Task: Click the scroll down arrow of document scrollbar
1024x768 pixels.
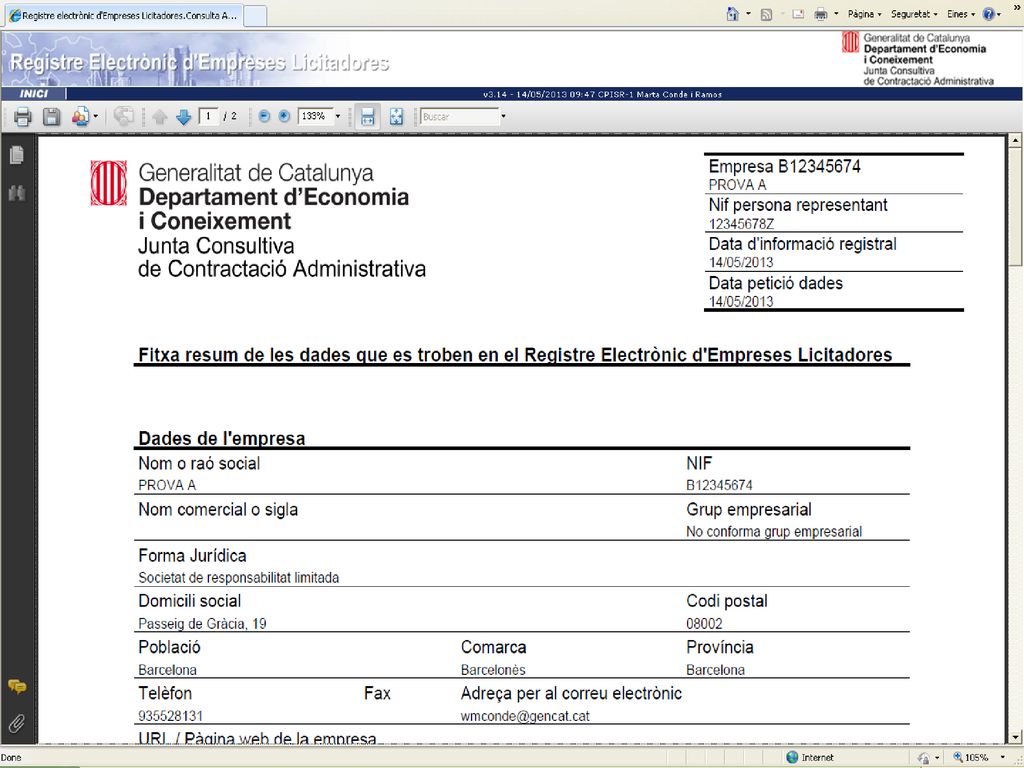Action: [1015, 737]
